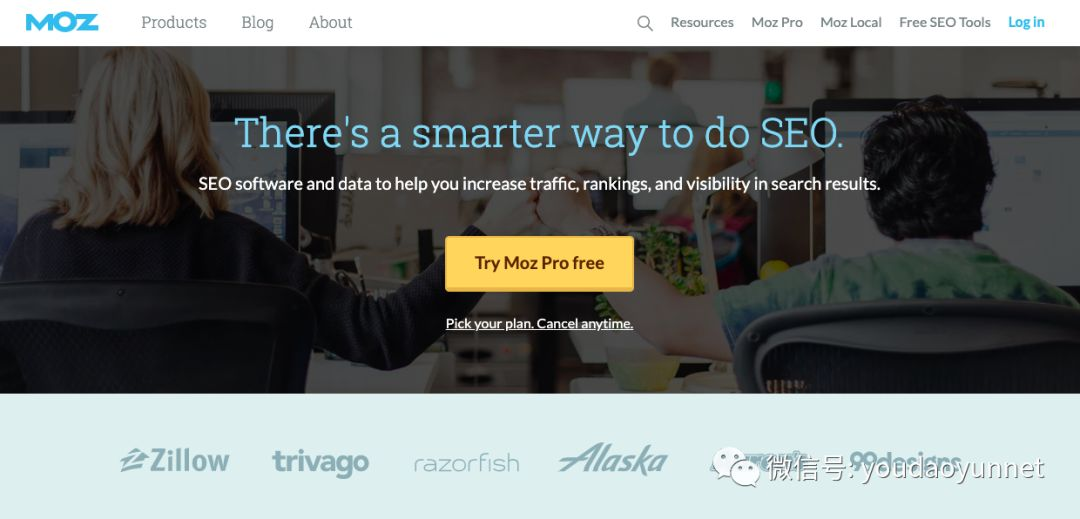Open the Moz Pro link
Viewport: 1080px width, 519px height.
(777, 23)
